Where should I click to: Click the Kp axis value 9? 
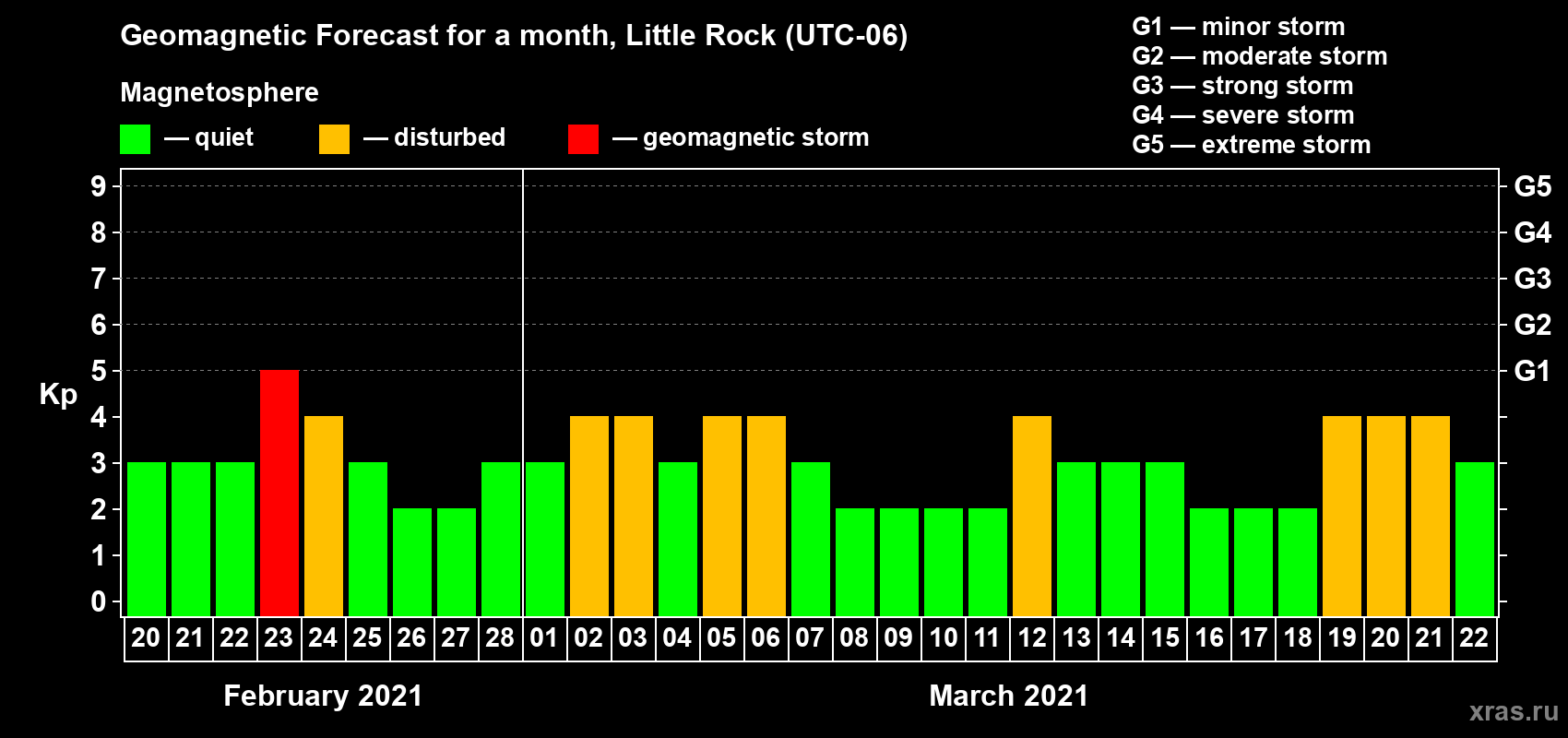[99, 186]
